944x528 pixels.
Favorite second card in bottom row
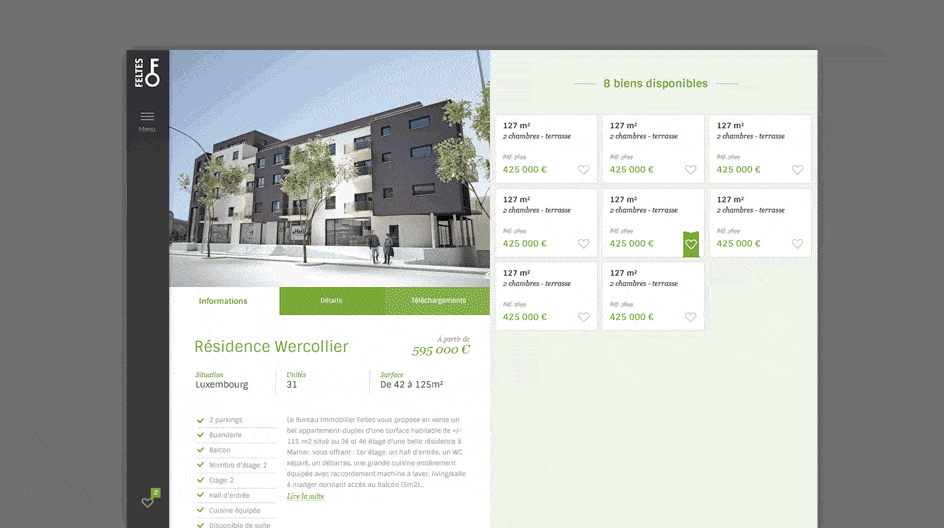(x=691, y=317)
